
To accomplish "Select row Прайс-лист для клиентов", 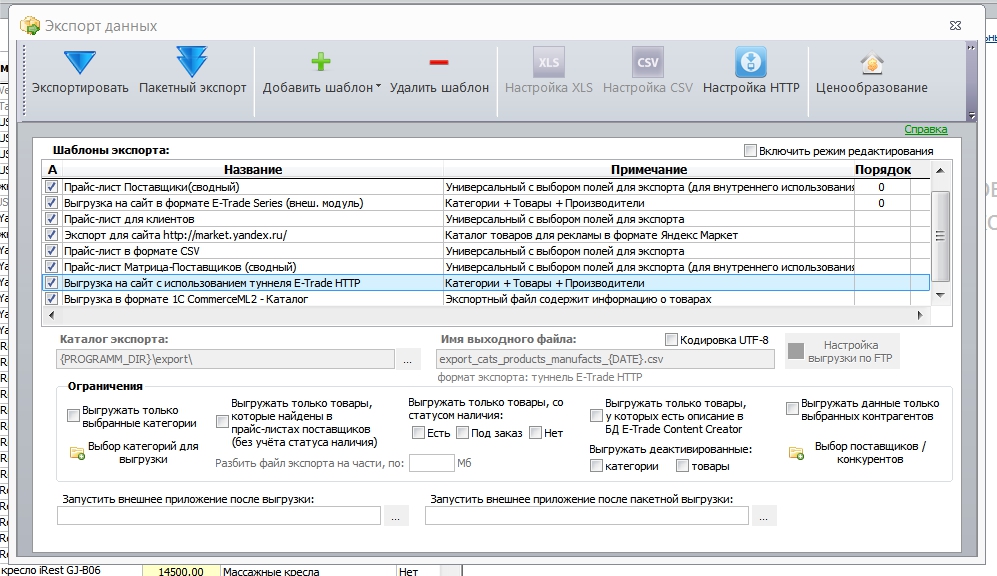I will tap(486, 219).
